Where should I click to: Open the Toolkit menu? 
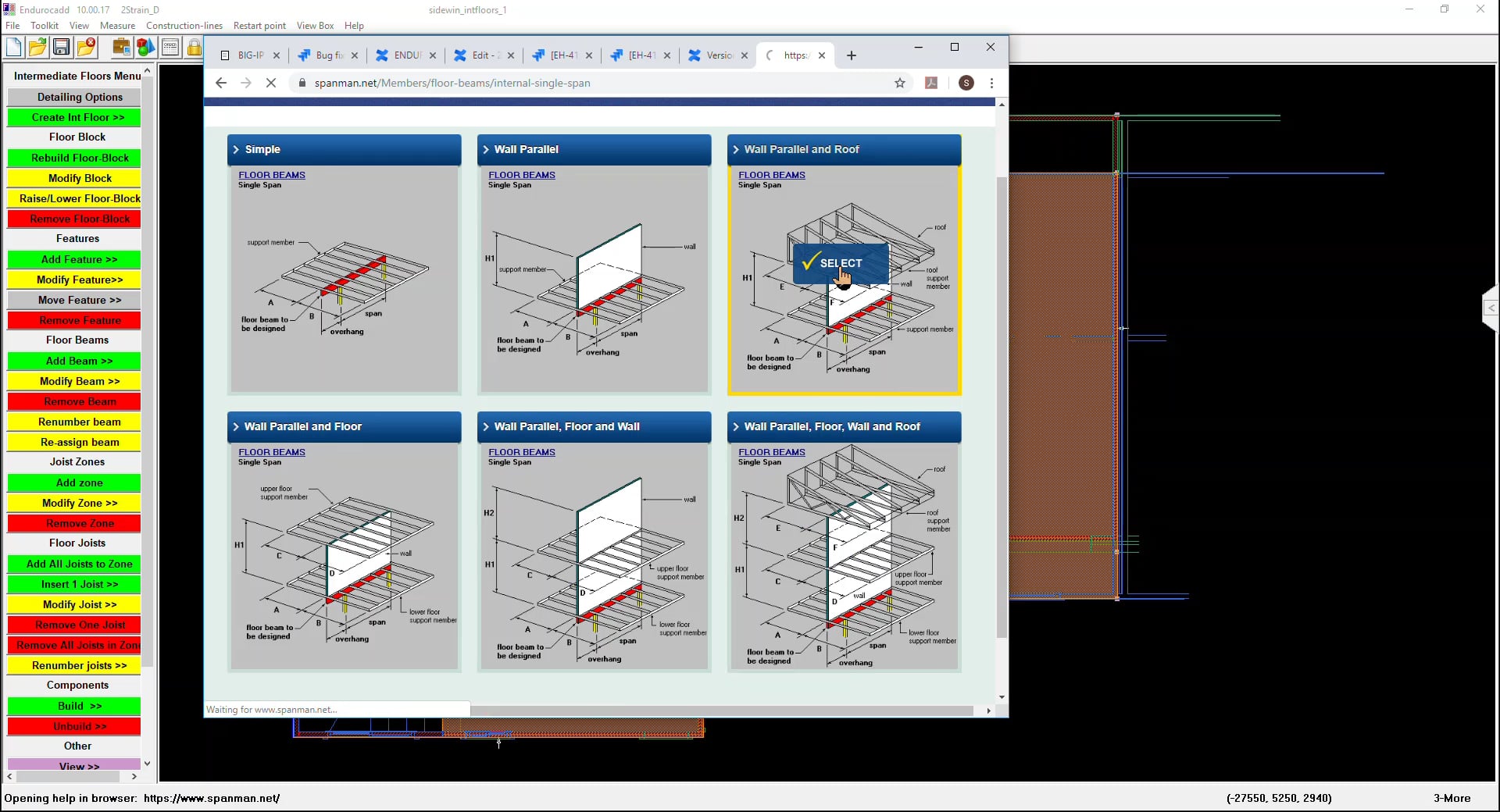pyautogui.click(x=44, y=26)
